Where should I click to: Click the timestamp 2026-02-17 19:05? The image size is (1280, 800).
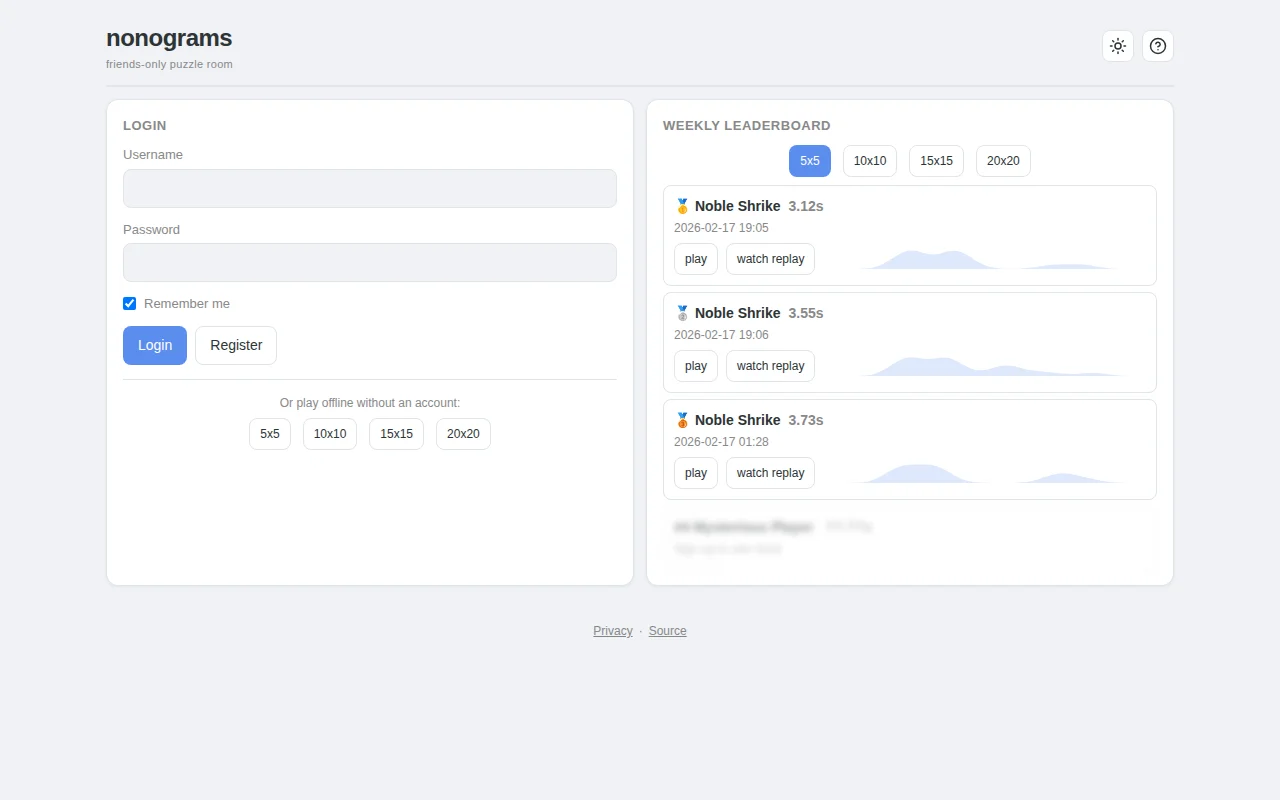point(721,228)
